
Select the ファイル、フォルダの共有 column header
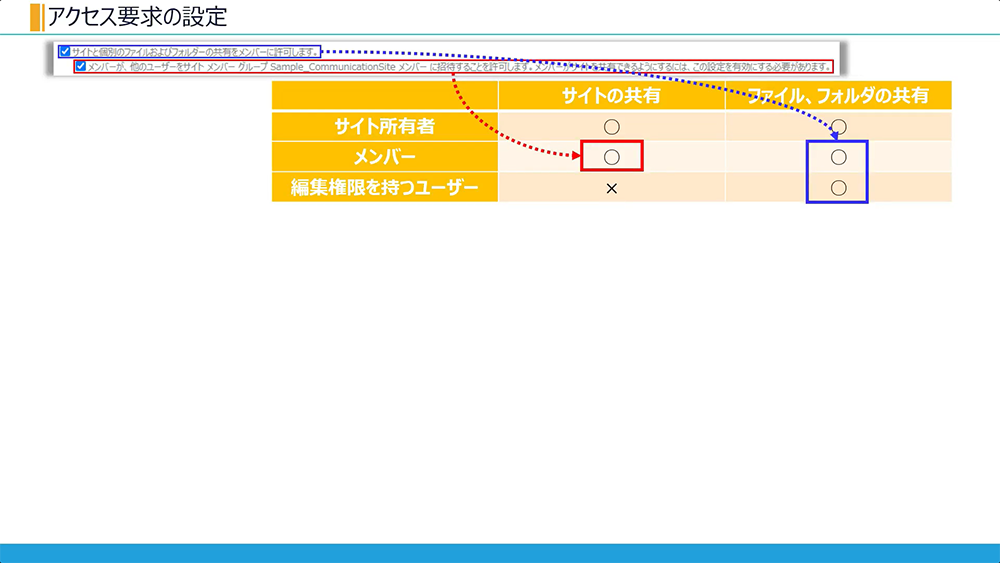tap(838, 96)
